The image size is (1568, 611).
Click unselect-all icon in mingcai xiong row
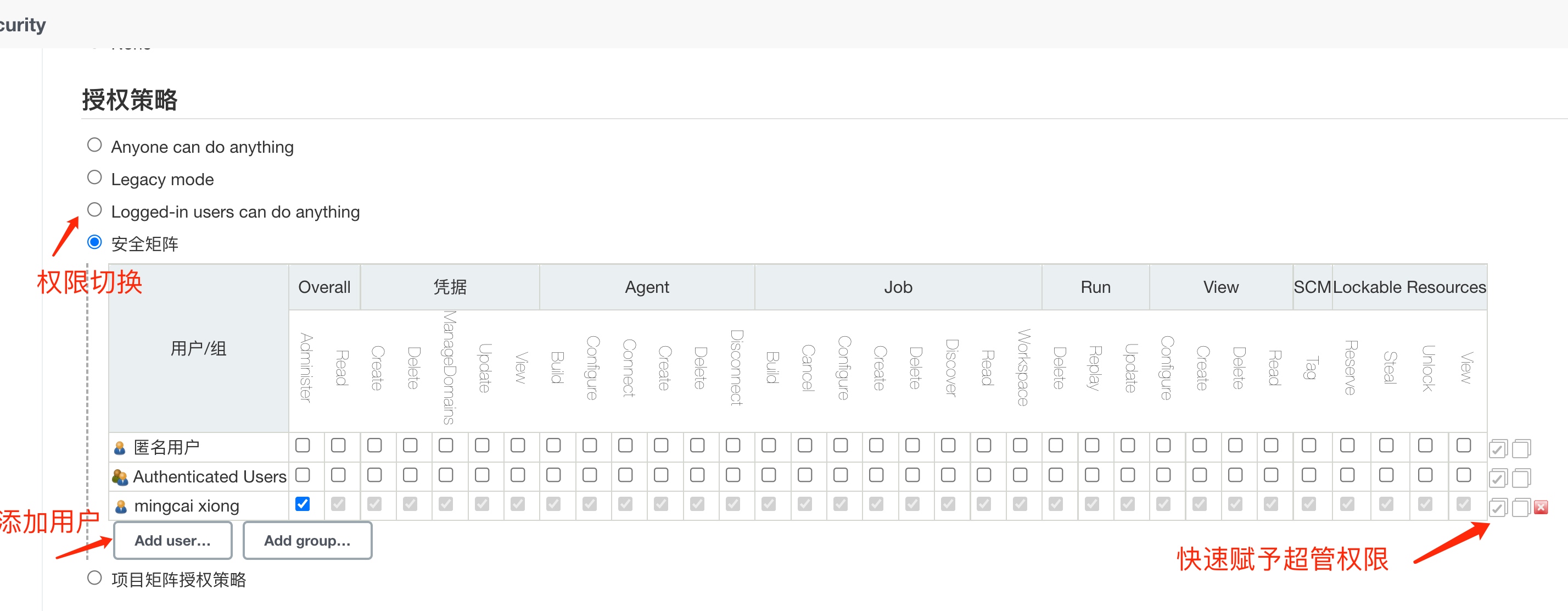tap(1521, 507)
